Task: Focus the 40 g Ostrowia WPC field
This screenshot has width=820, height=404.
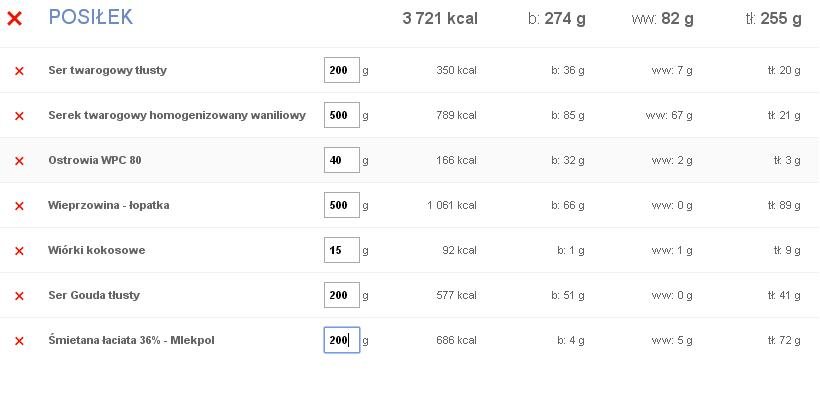Action: (x=342, y=160)
